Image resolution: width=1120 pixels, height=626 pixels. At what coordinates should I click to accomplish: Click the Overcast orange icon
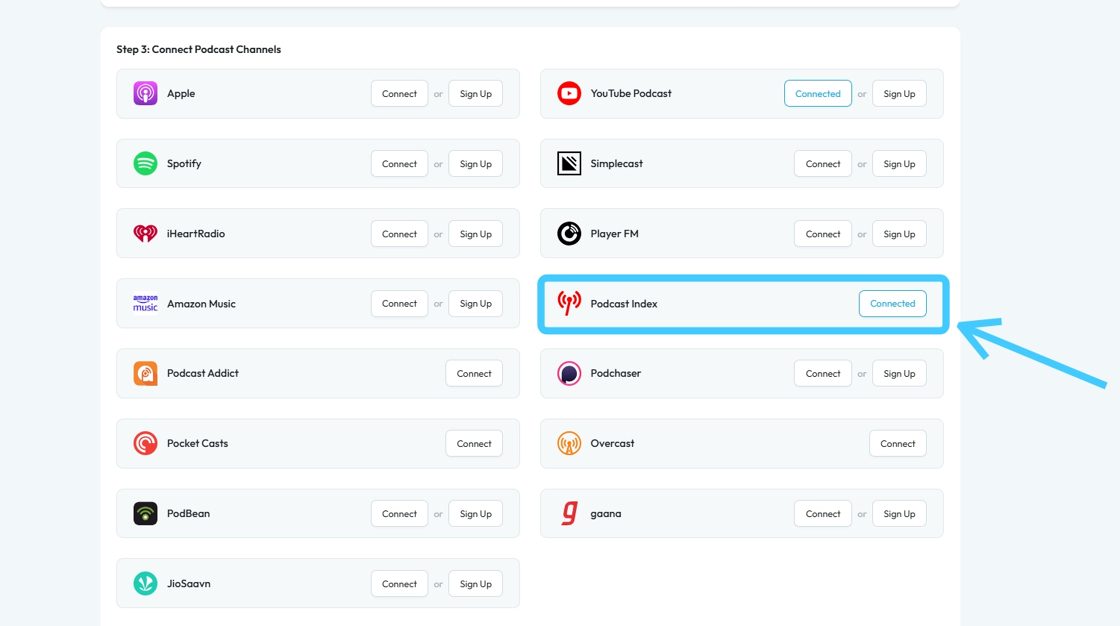(x=569, y=444)
